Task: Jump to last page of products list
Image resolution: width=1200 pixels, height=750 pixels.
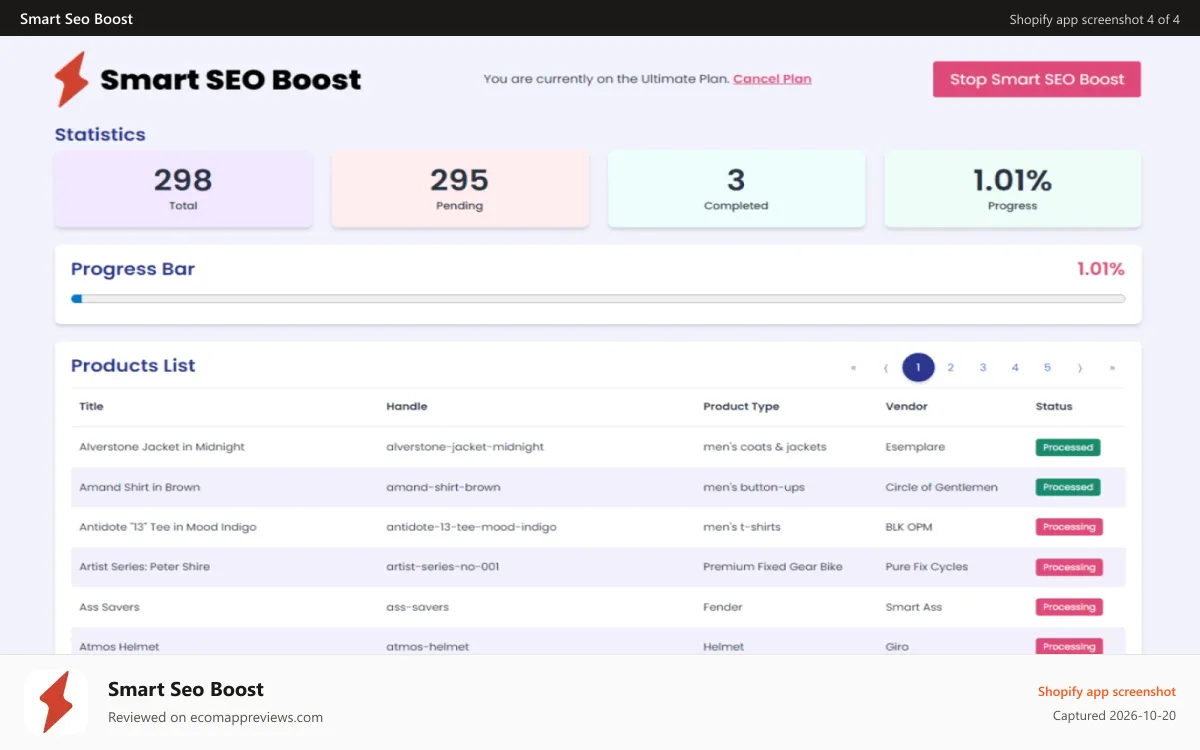Action: [x=1112, y=367]
